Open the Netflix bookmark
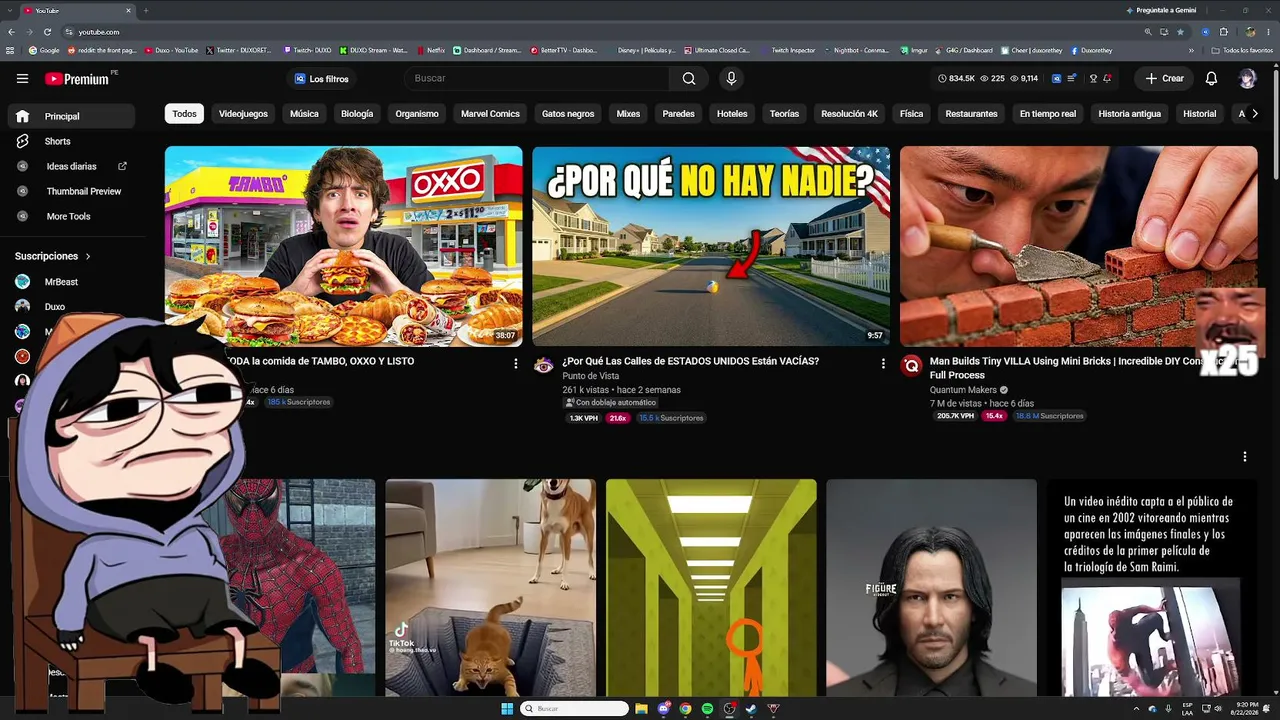This screenshot has width=1280, height=720. tap(431, 50)
